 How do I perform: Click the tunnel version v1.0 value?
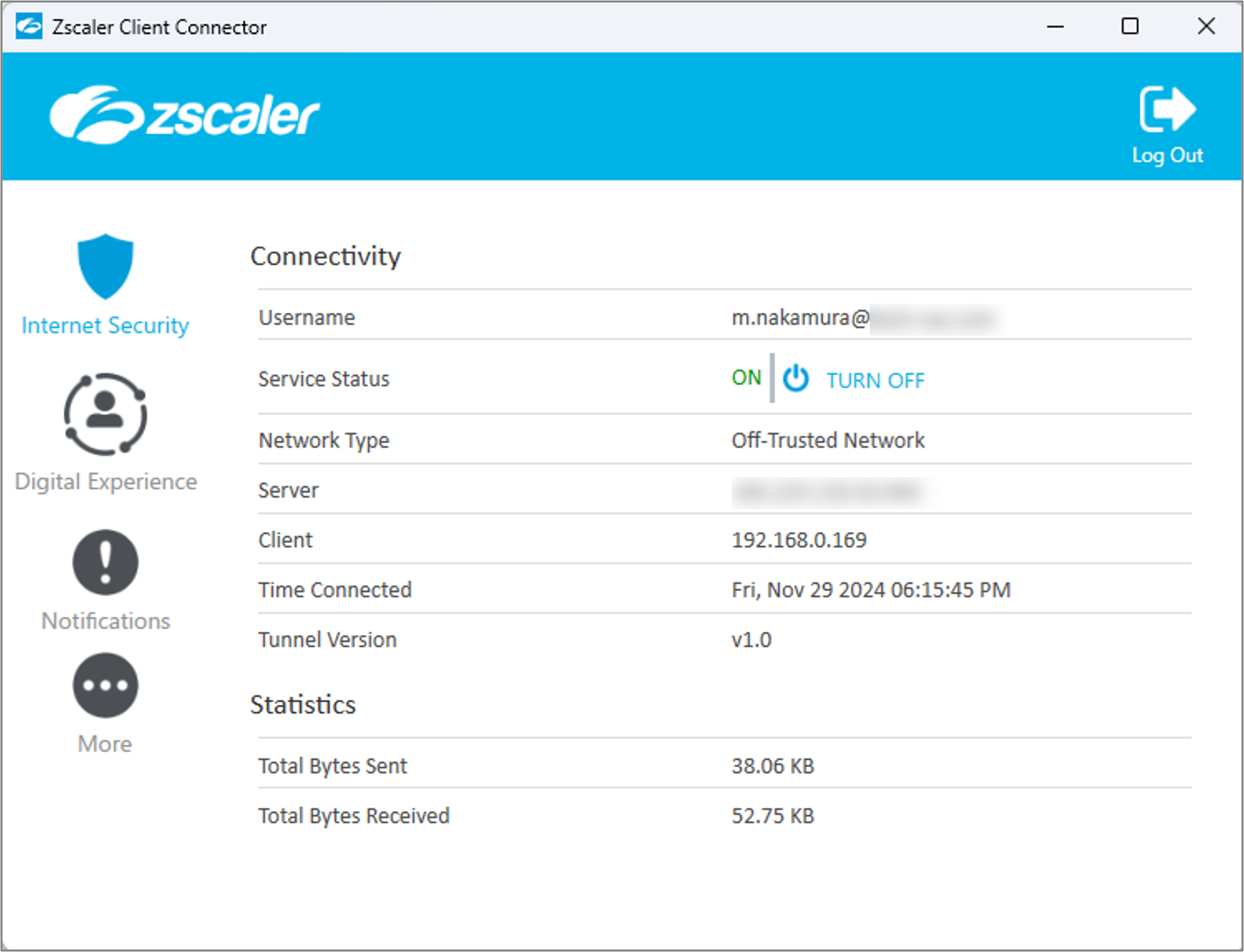point(752,639)
